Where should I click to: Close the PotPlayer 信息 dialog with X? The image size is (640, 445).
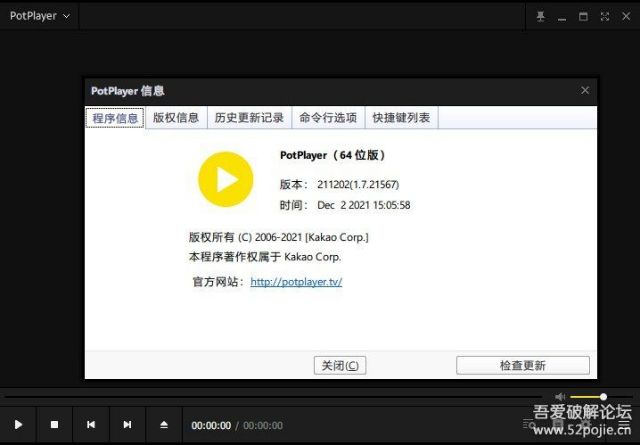point(585,90)
